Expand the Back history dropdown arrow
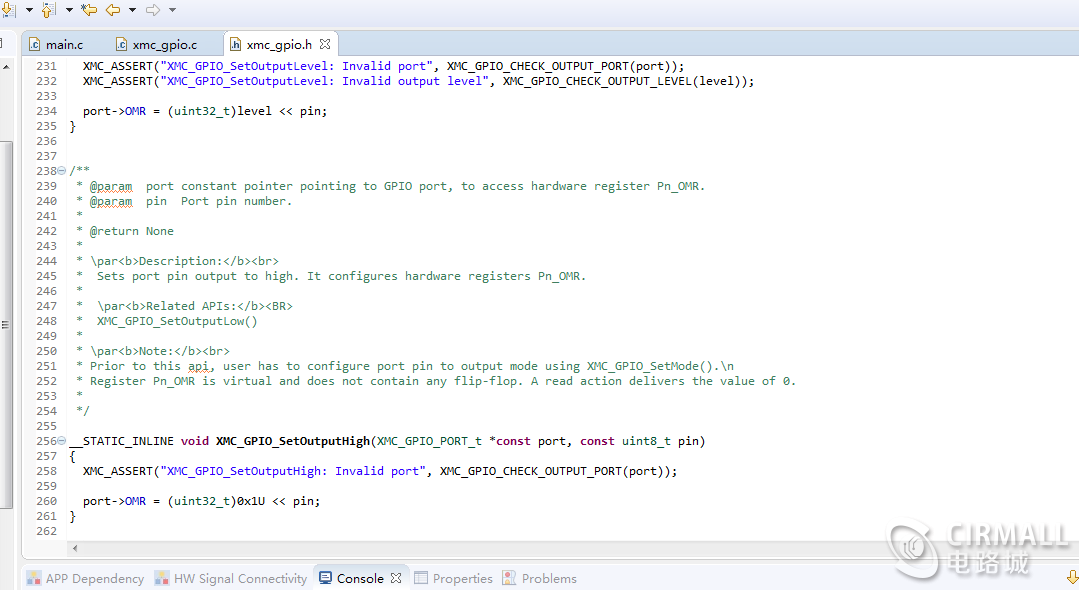This screenshot has height=590, width=1079. [132, 10]
